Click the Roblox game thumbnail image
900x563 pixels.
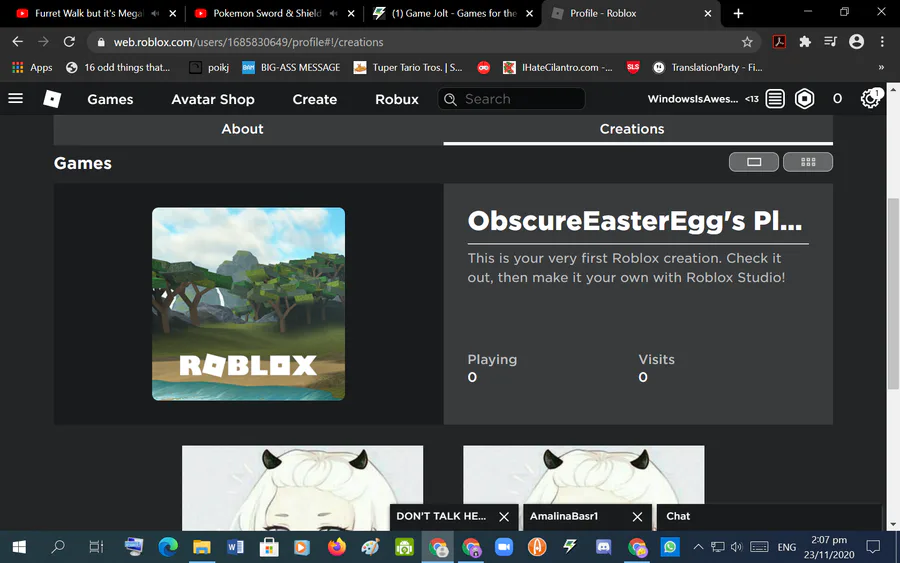click(x=249, y=304)
